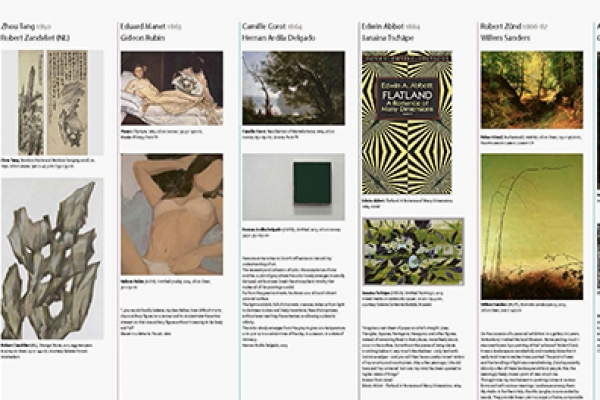Click the Flatland book cover image
The height and width of the screenshot is (400, 600).
point(407,123)
